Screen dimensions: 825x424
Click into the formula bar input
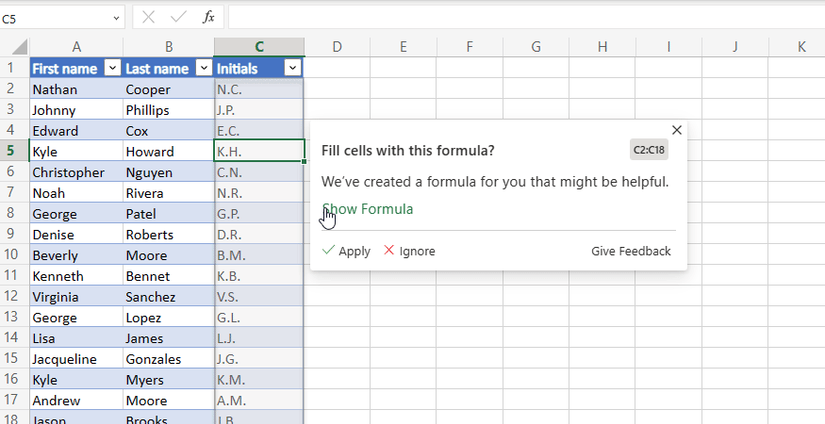click(526, 17)
